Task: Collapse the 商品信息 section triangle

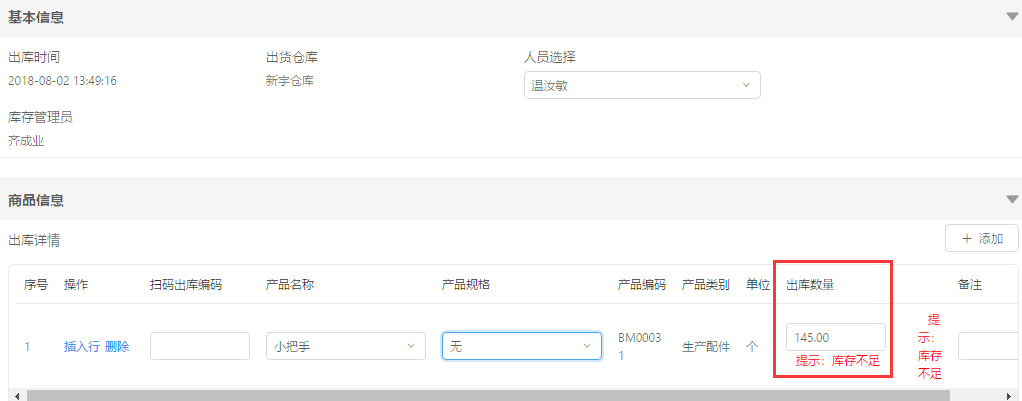Action: (x=1012, y=200)
